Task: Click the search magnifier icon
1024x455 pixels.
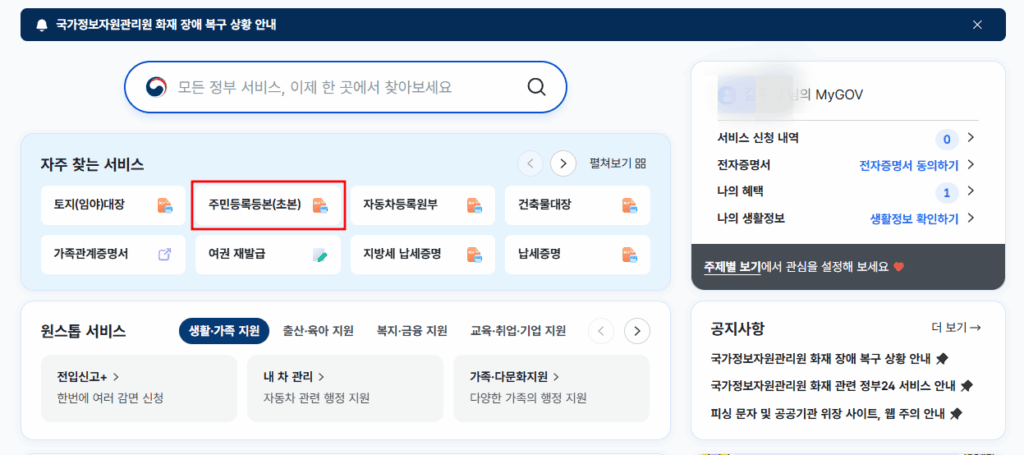Action: tap(536, 87)
